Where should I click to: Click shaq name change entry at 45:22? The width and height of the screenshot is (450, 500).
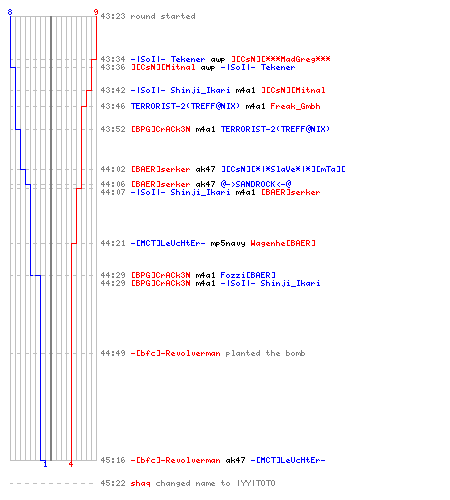[188, 483]
